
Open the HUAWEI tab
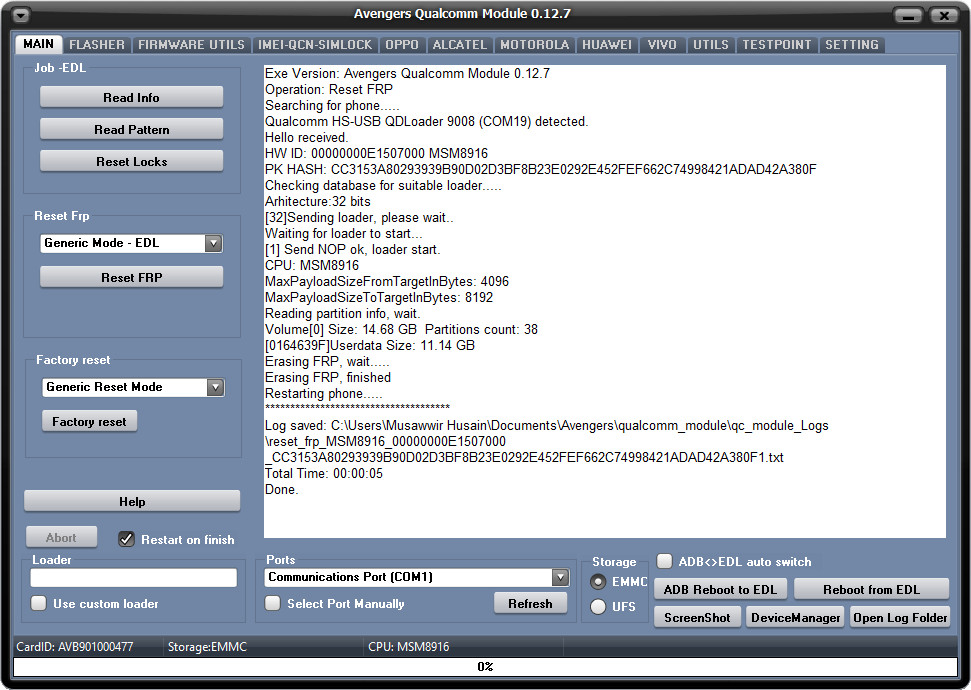coord(607,45)
